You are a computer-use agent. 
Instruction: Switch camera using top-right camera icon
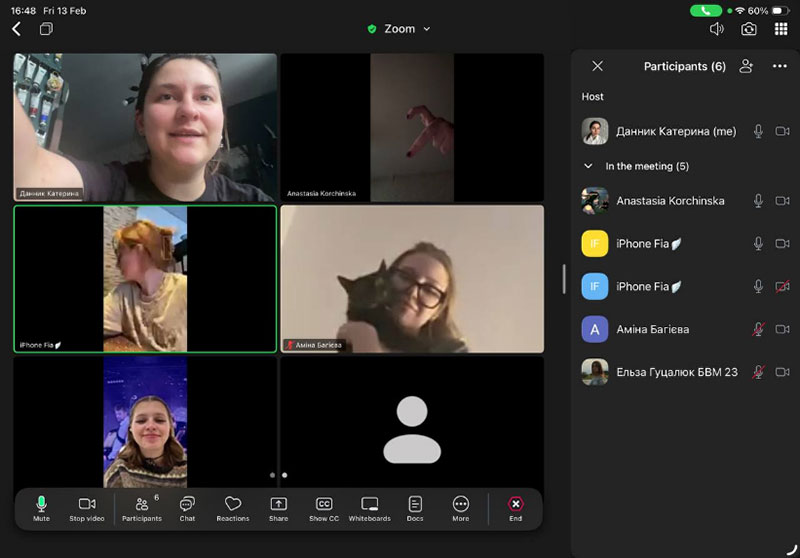(x=749, y=29)
